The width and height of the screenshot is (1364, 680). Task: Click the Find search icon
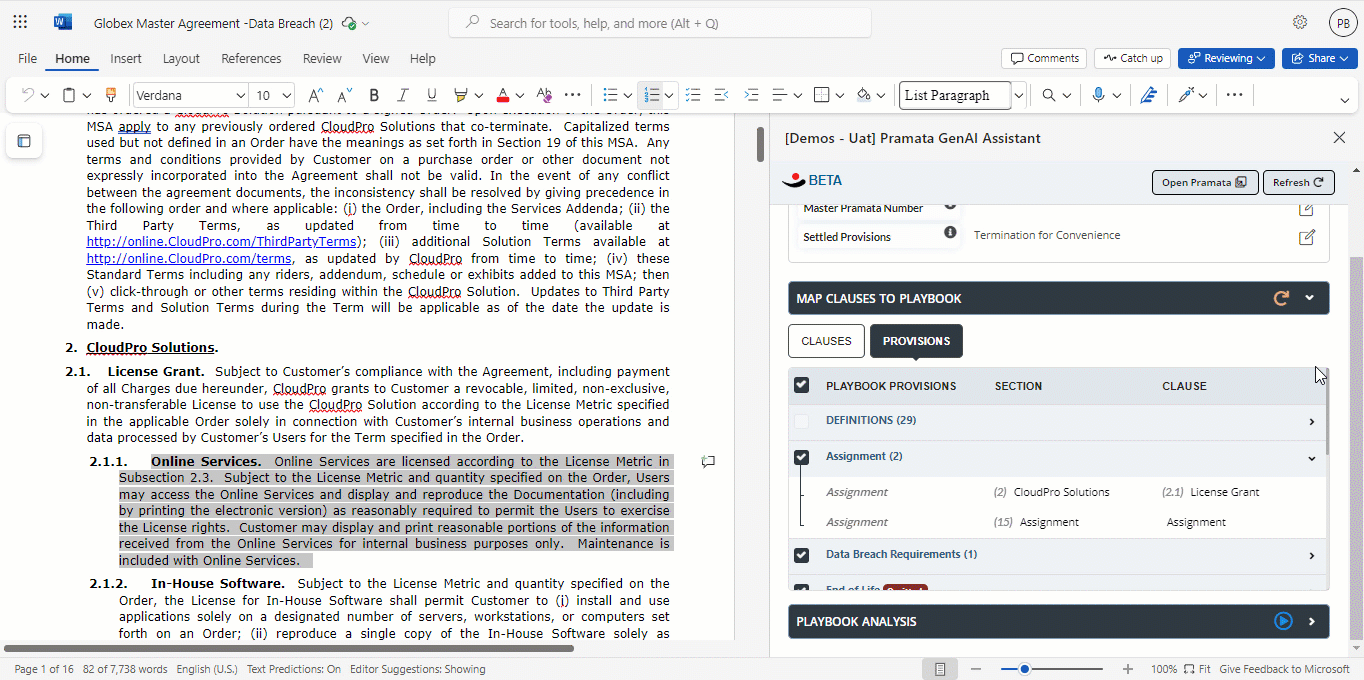click(x=1049, y=95)
